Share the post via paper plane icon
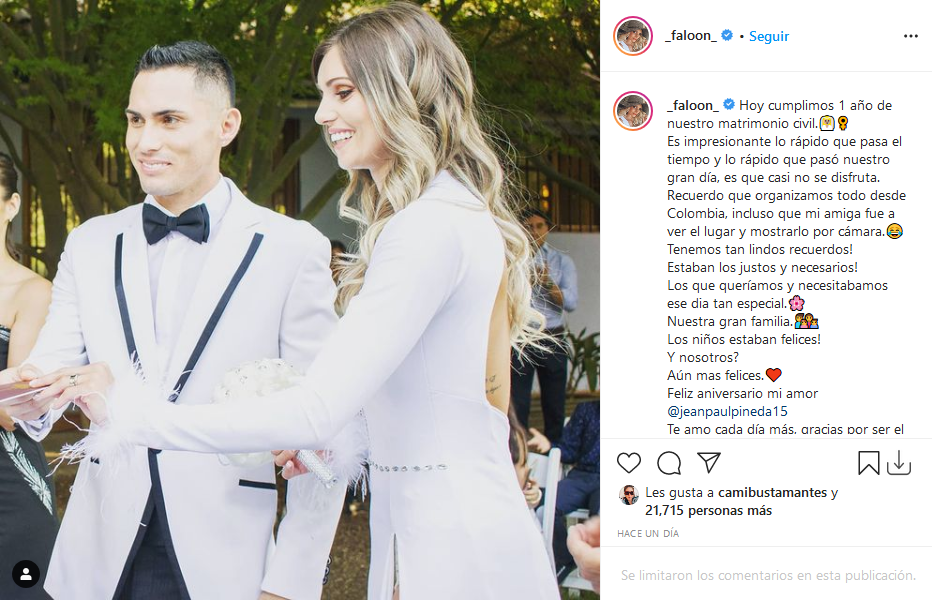The height and width of the screenshot is (600, 932). pyautogui.click(x=709, y=462)
